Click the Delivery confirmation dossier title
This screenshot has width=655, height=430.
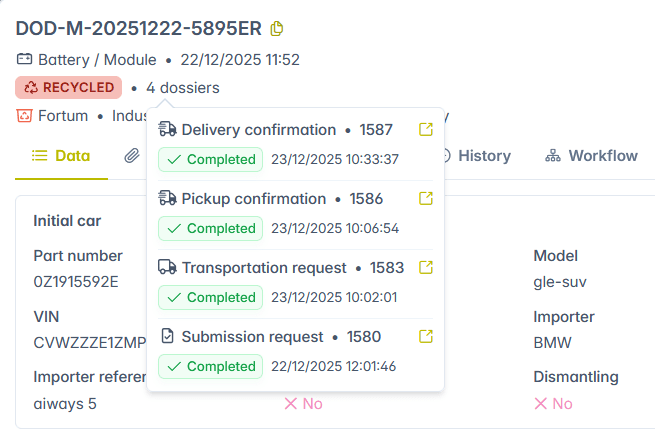pos(258,130)
